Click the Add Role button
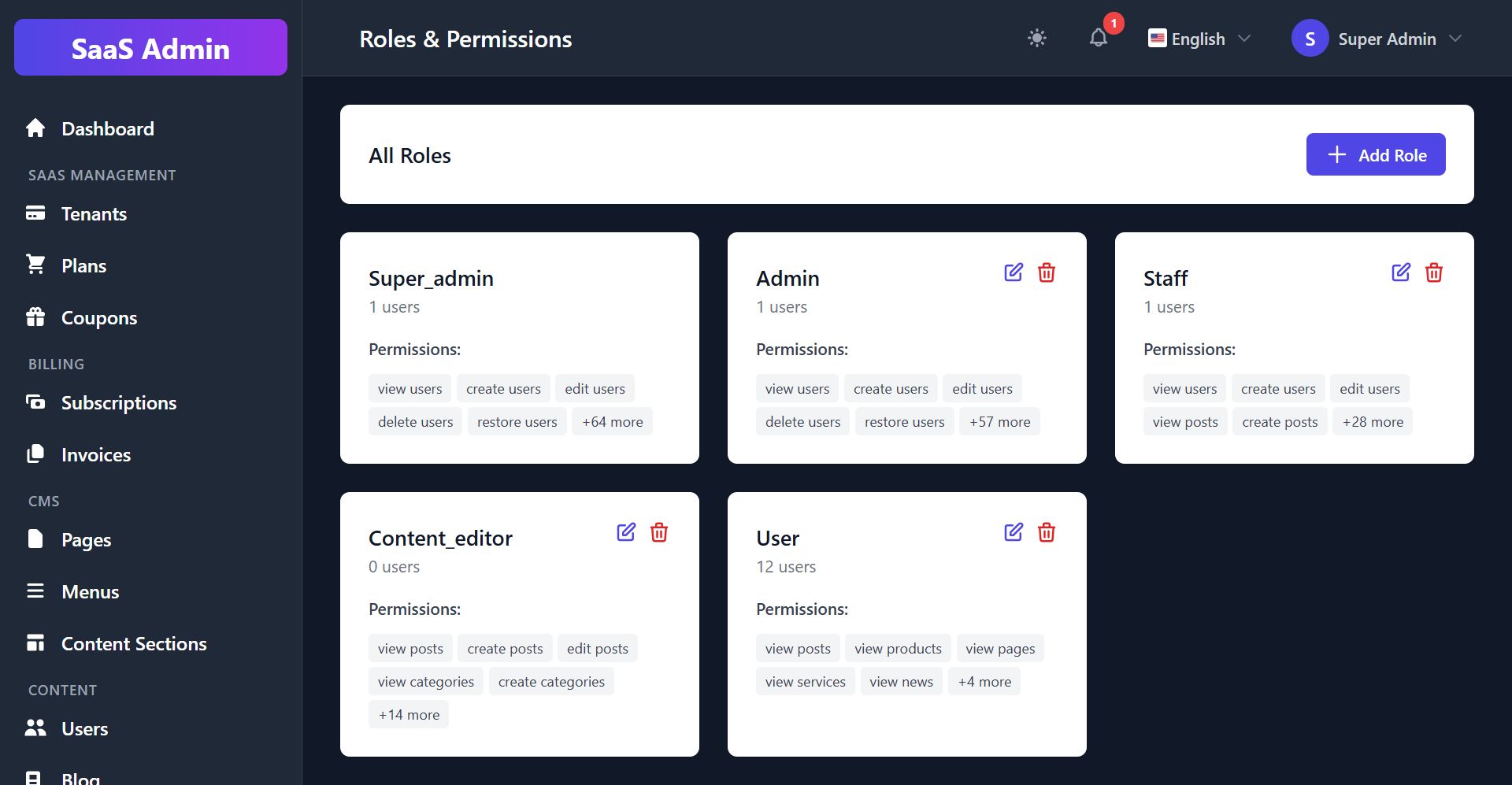 tap(1375, 155)
